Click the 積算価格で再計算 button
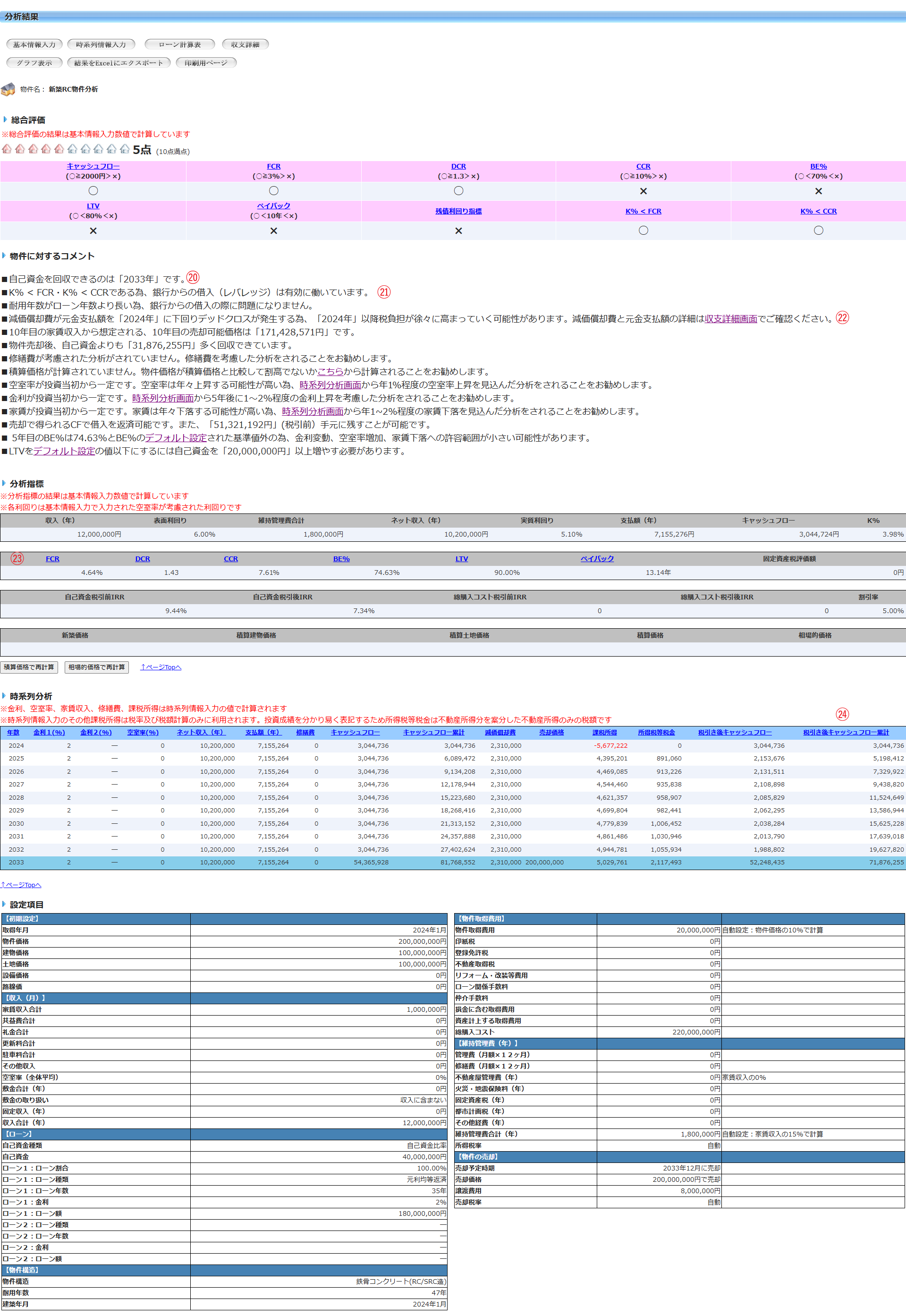Viewport: 906px width, 1316px height. click(29, 667)
